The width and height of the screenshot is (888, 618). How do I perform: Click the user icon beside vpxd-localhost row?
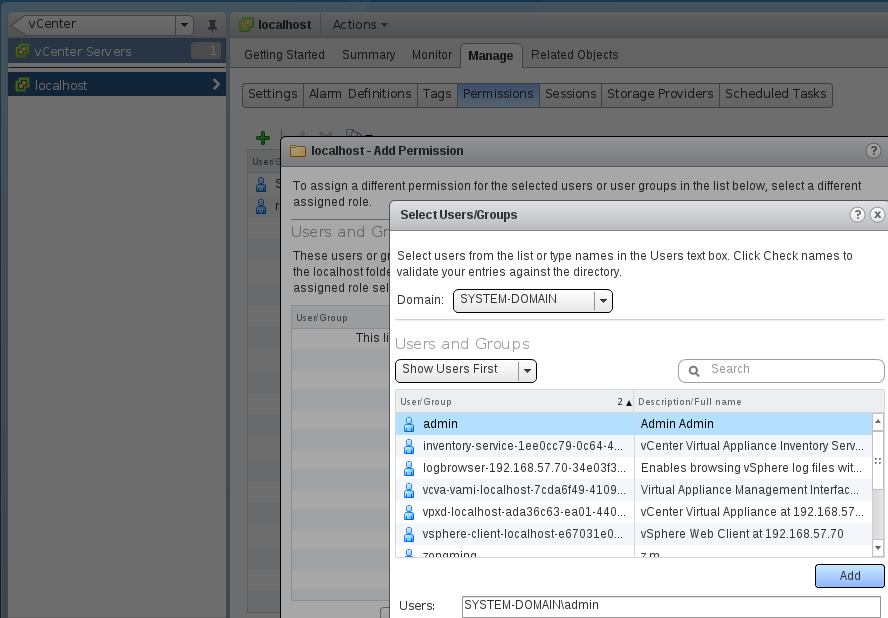tap(409, 513)
